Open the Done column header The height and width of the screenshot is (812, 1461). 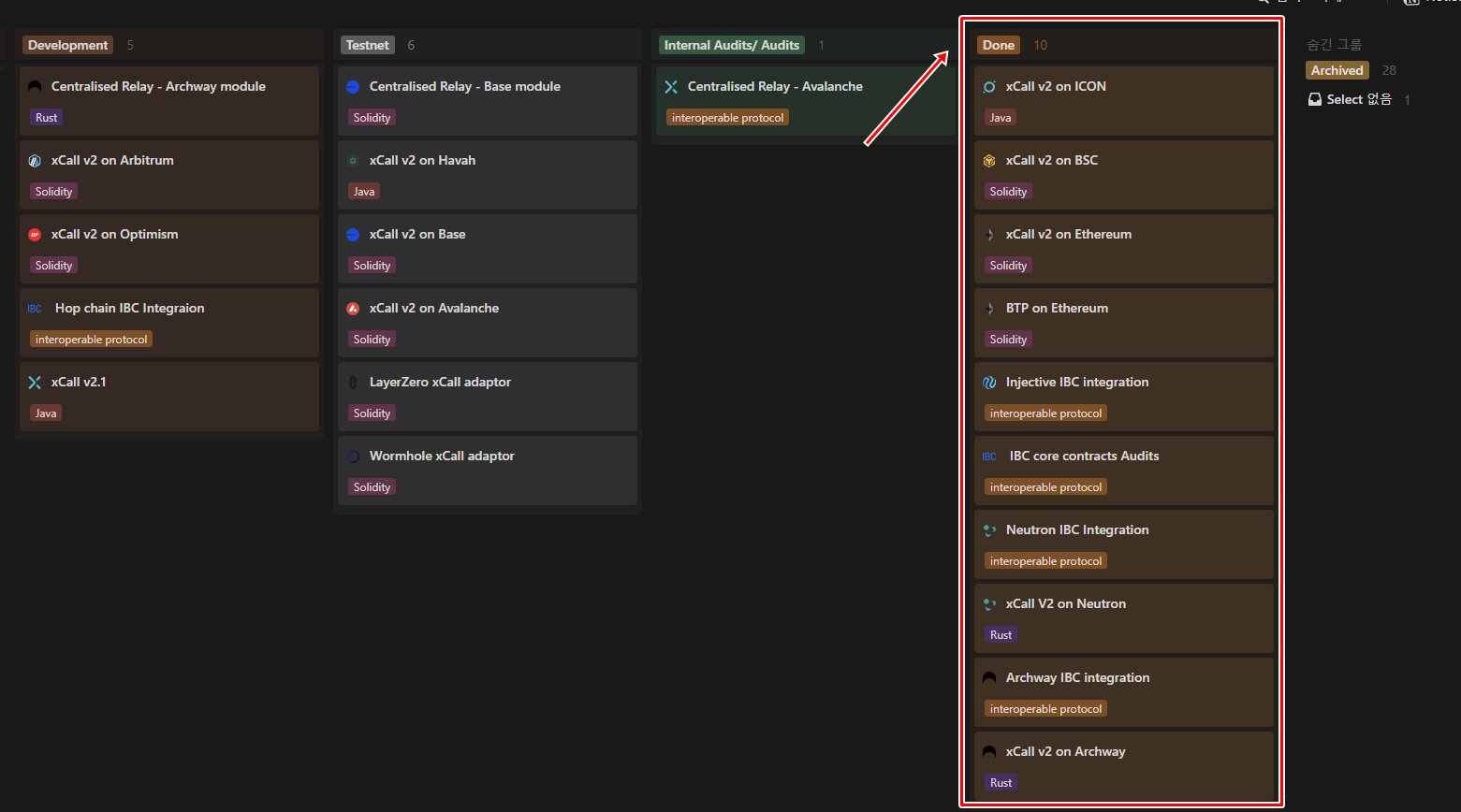tap(999, 45)
